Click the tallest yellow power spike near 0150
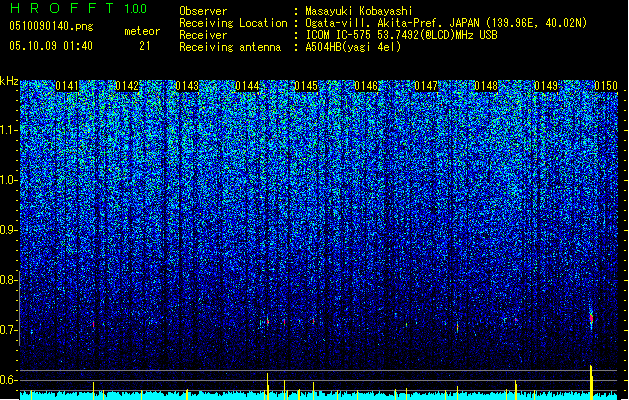Screen dimensions: 629x400 pos(591,382)
